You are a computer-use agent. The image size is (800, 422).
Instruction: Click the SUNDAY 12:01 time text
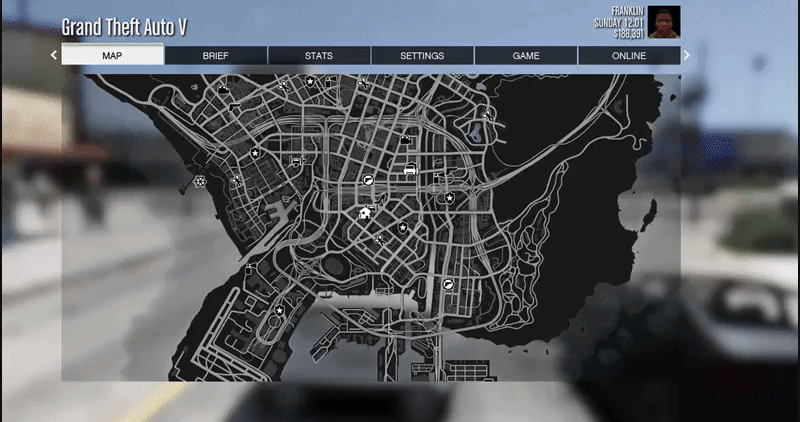coord(619,22)
